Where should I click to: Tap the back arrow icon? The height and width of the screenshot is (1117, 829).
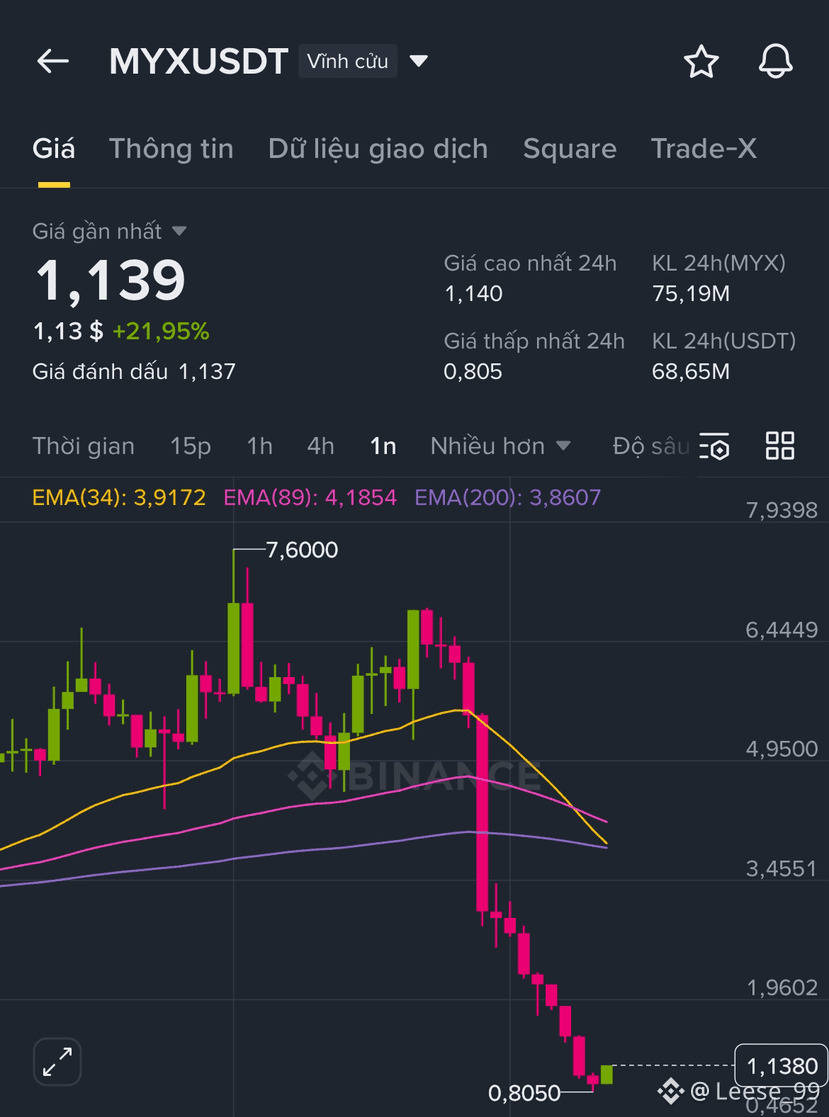53,61
